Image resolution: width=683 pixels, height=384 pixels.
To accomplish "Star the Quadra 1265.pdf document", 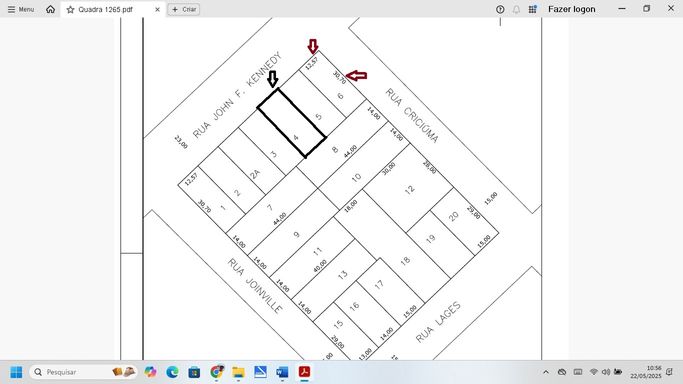I will (x=70, y=10).
